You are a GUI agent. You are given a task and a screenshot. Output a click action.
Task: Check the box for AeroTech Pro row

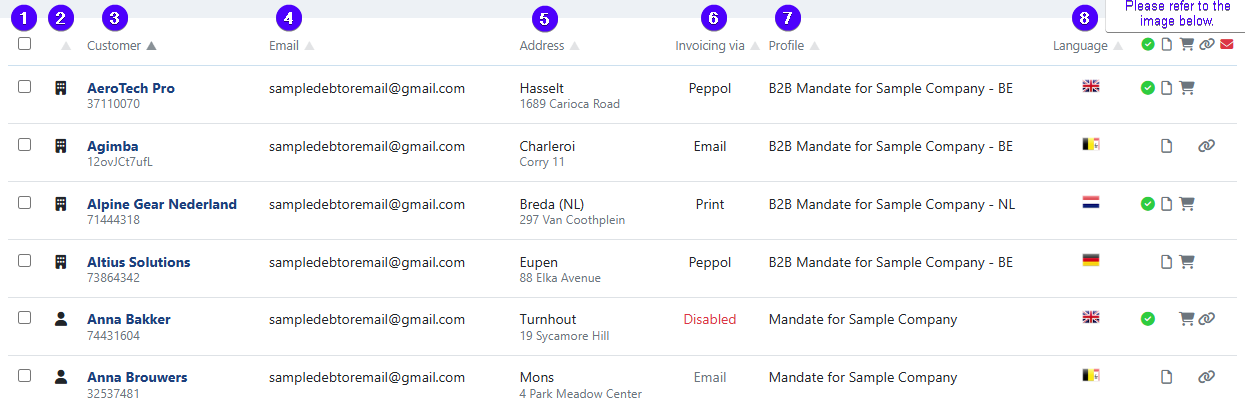coord(25,87)
